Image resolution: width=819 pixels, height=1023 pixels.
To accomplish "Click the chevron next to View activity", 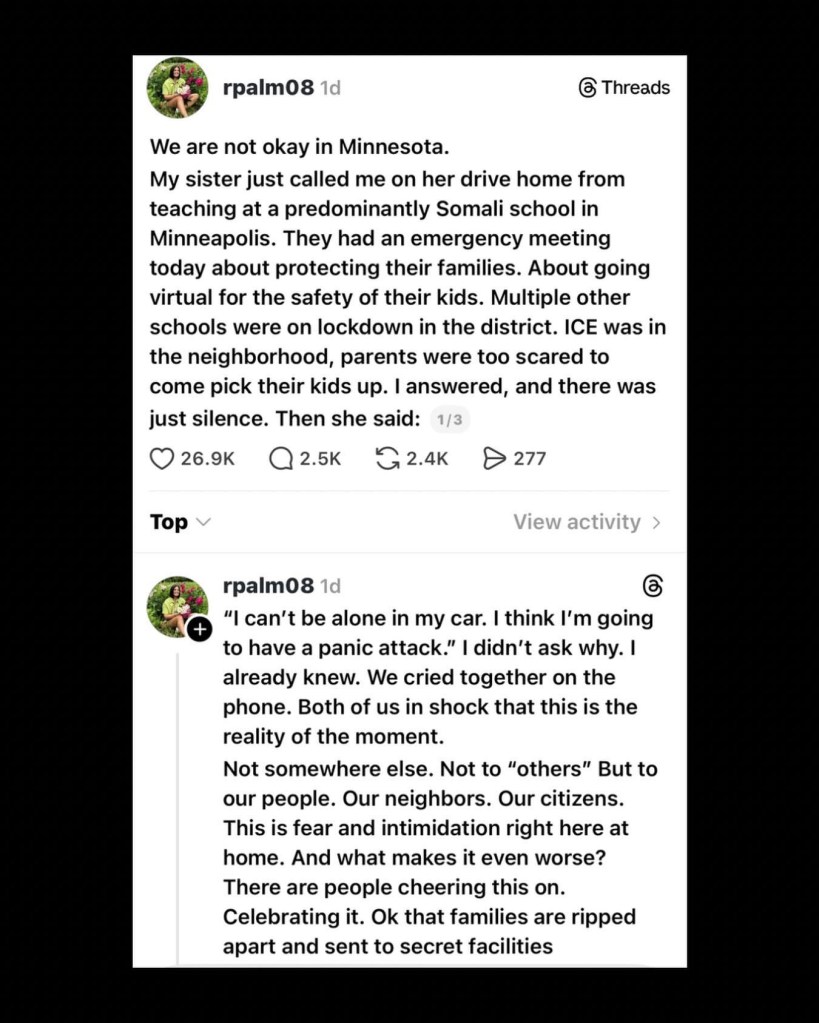I will (x=657, y=522).
